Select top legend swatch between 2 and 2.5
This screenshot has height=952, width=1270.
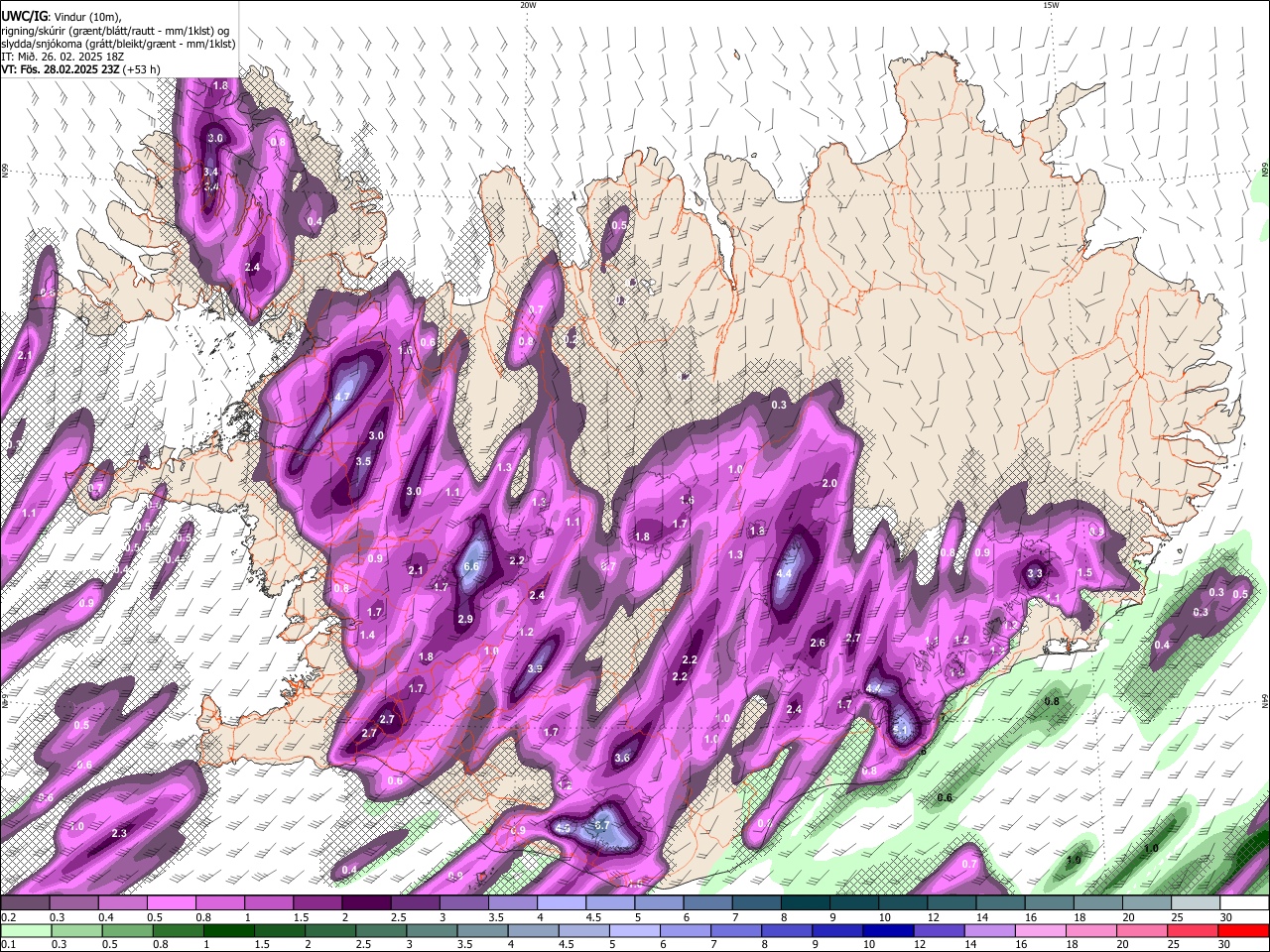366,903
